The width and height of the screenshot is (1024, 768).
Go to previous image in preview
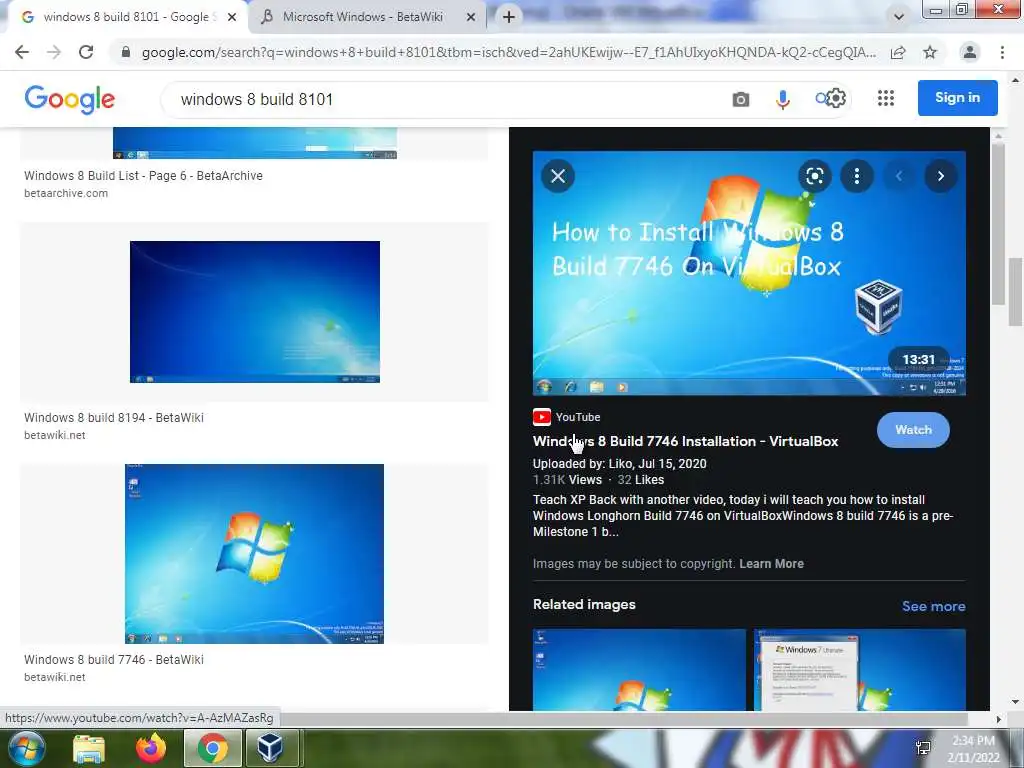[899, 176]
